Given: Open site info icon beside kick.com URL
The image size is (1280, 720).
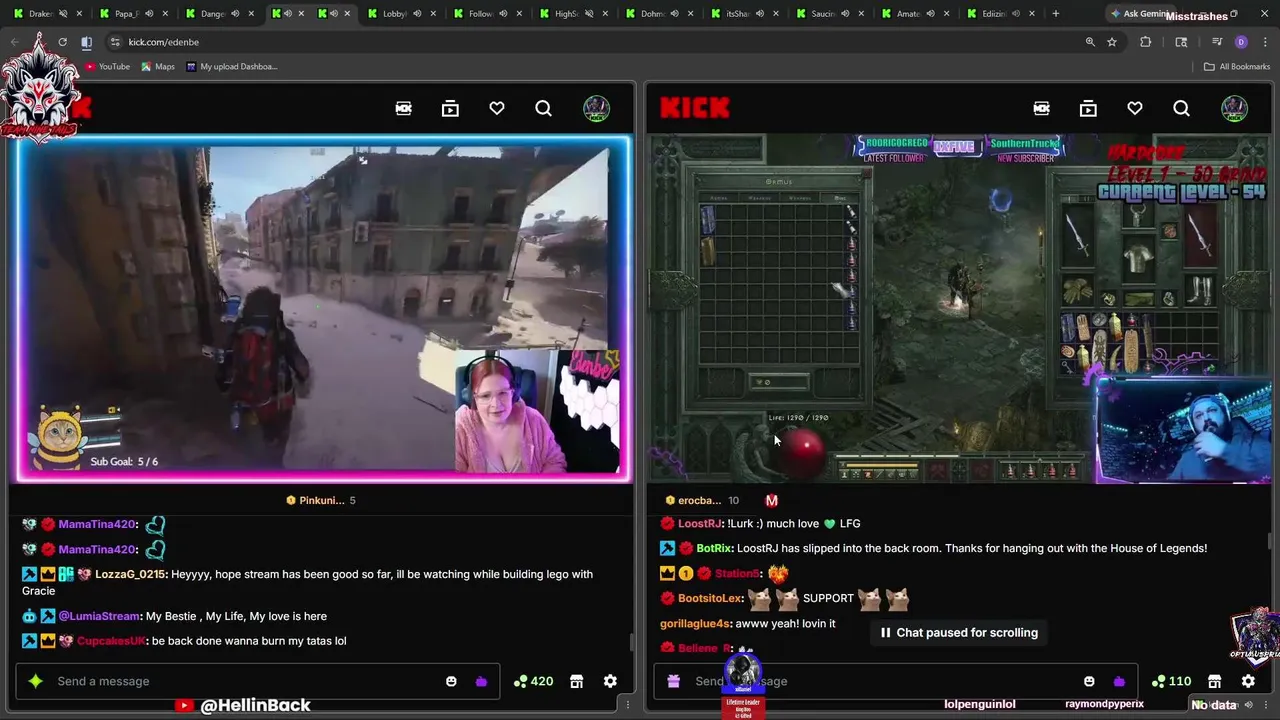Looking at the screenshot, I should pyautogui.click(x=116, y=42).
